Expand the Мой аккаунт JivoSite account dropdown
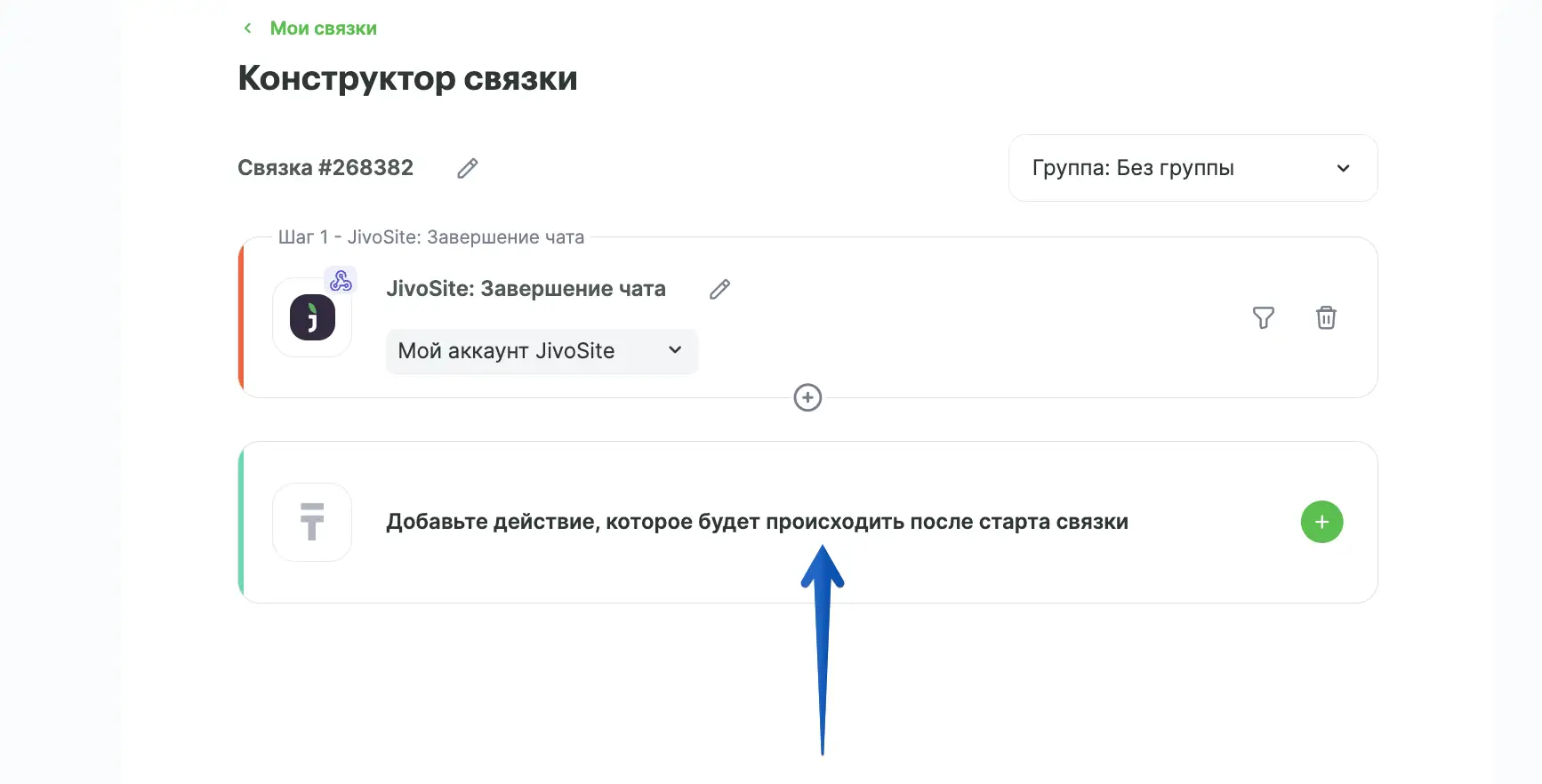Viewport: 1542px width, 784px height. pos(541,351)
